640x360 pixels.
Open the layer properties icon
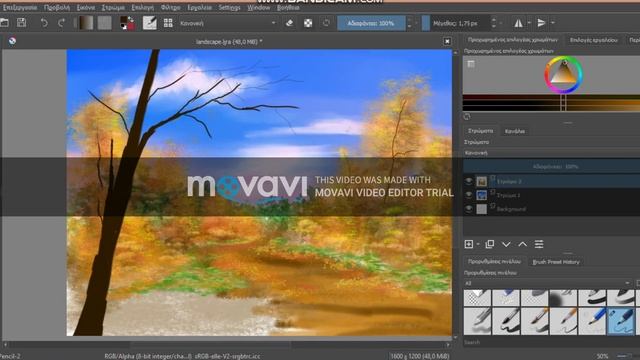(539, 244)
